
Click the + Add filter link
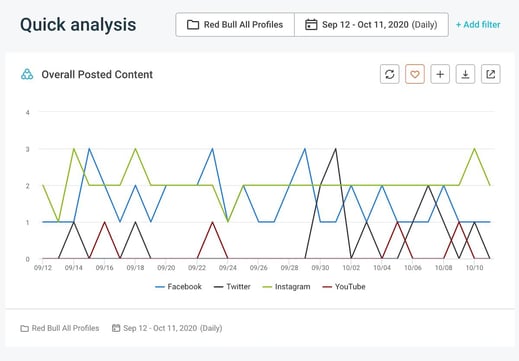pos(478,25)
